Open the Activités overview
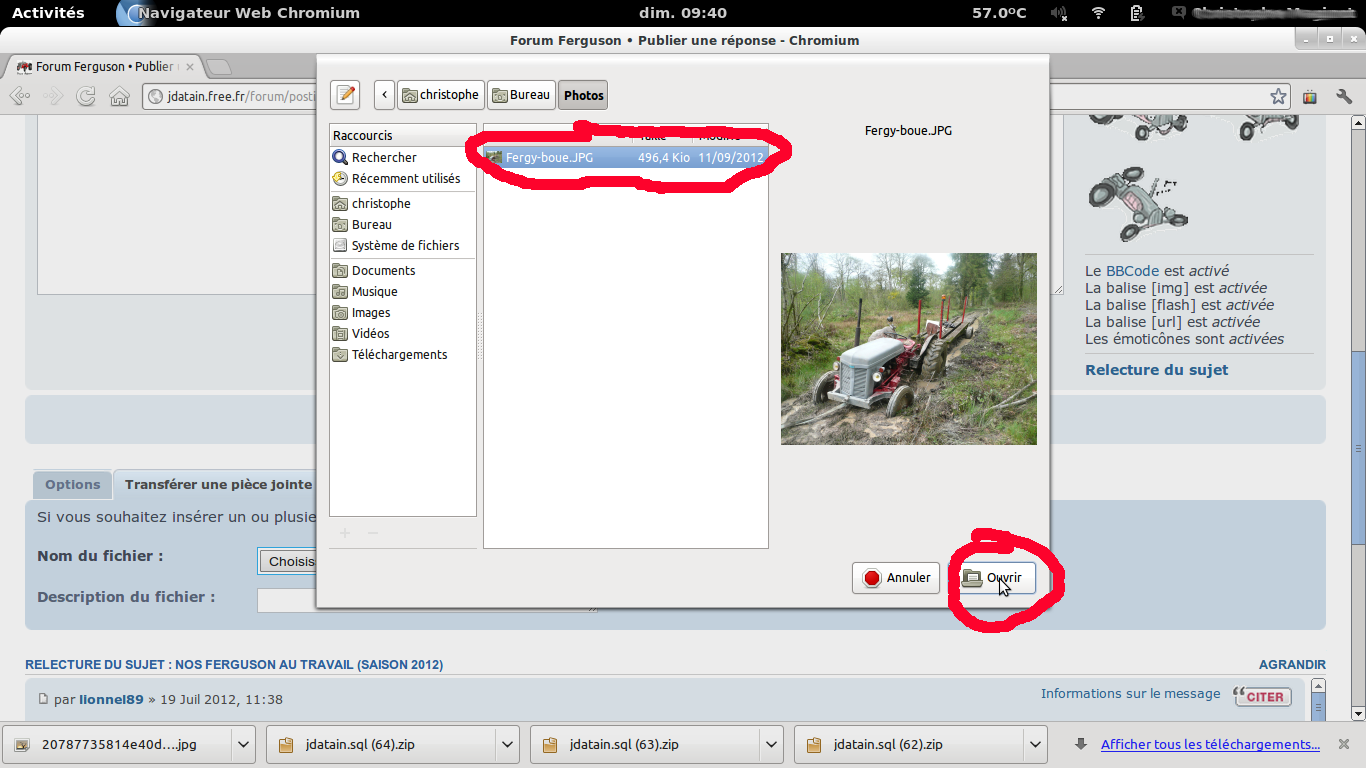The height and width of the screenshot is (768, 1366). (48, 13)
